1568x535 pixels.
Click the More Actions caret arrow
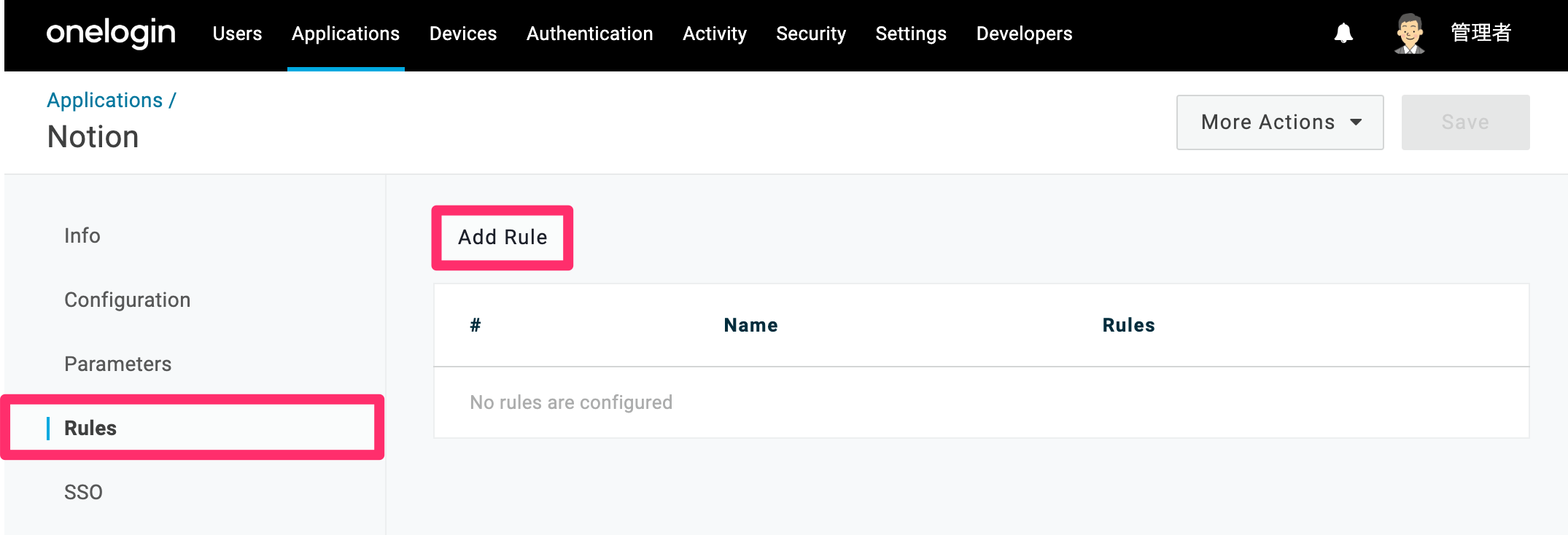1357,122
